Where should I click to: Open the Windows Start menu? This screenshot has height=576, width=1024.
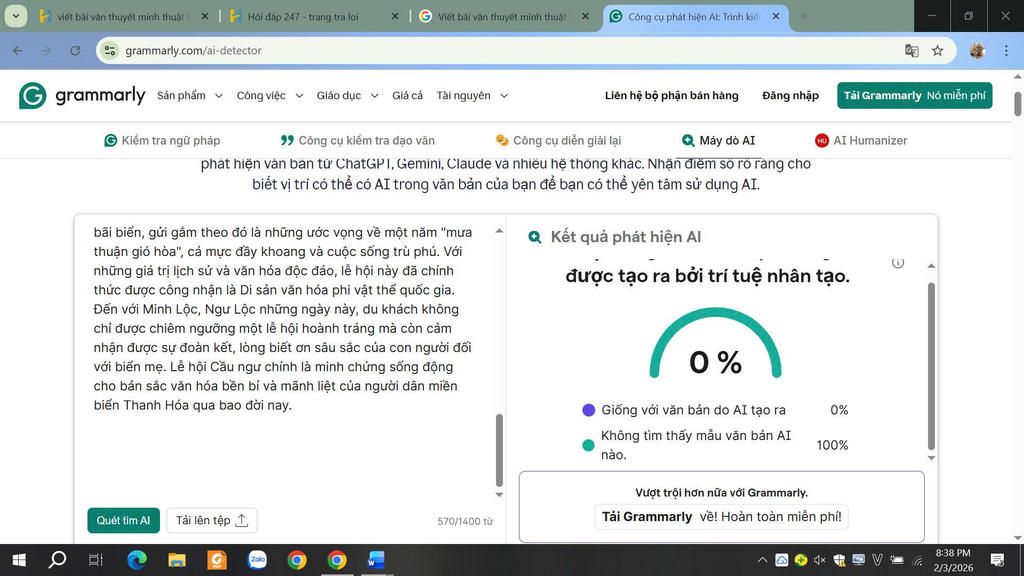click(x=19, y=560)
